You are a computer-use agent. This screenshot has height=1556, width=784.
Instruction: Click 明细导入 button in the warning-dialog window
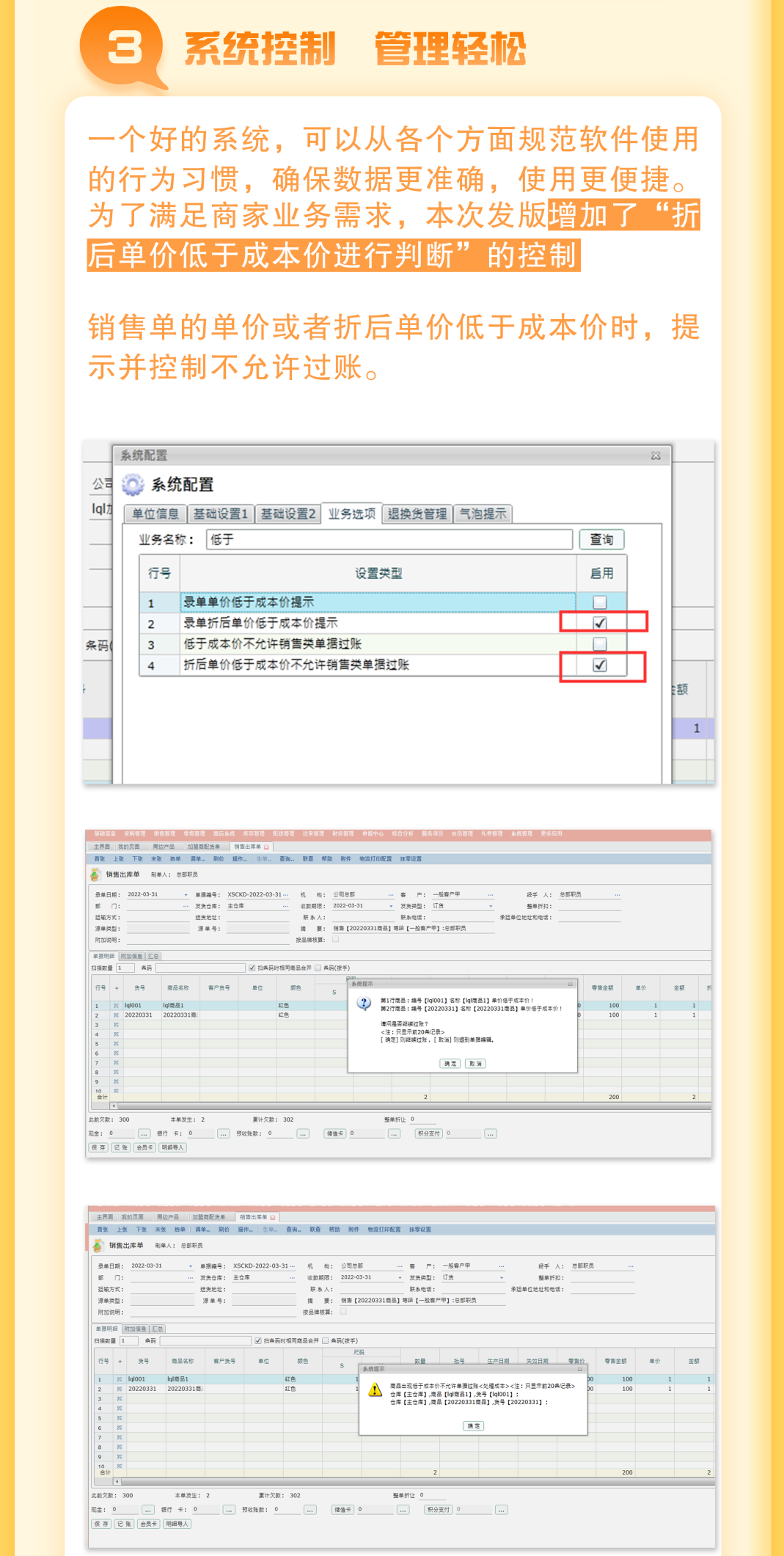coord(177,1524)
